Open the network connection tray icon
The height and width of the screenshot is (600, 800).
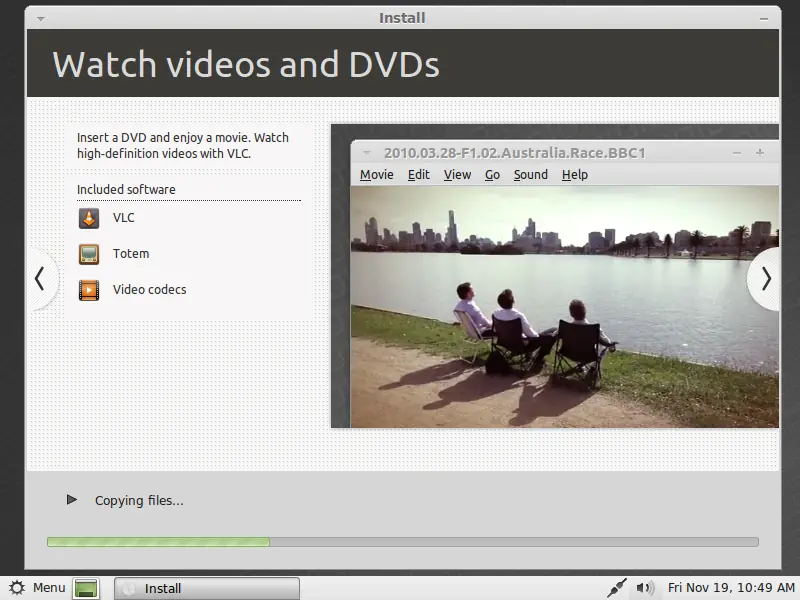pyautogui.click(x=616, y=588)
